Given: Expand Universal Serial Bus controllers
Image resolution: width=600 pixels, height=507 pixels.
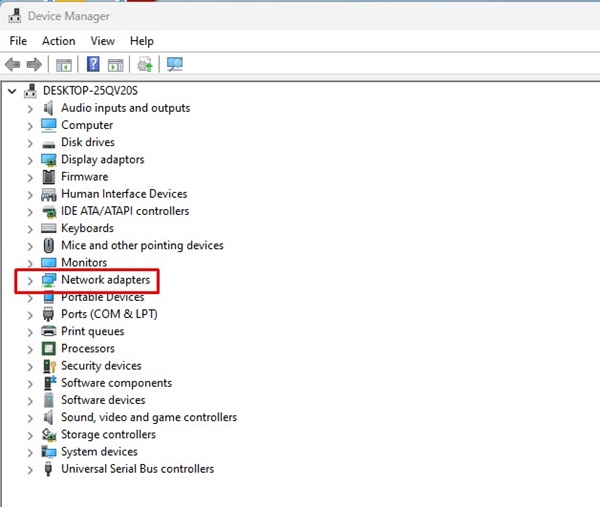Looking at the screenshot, I should (30, 470).
